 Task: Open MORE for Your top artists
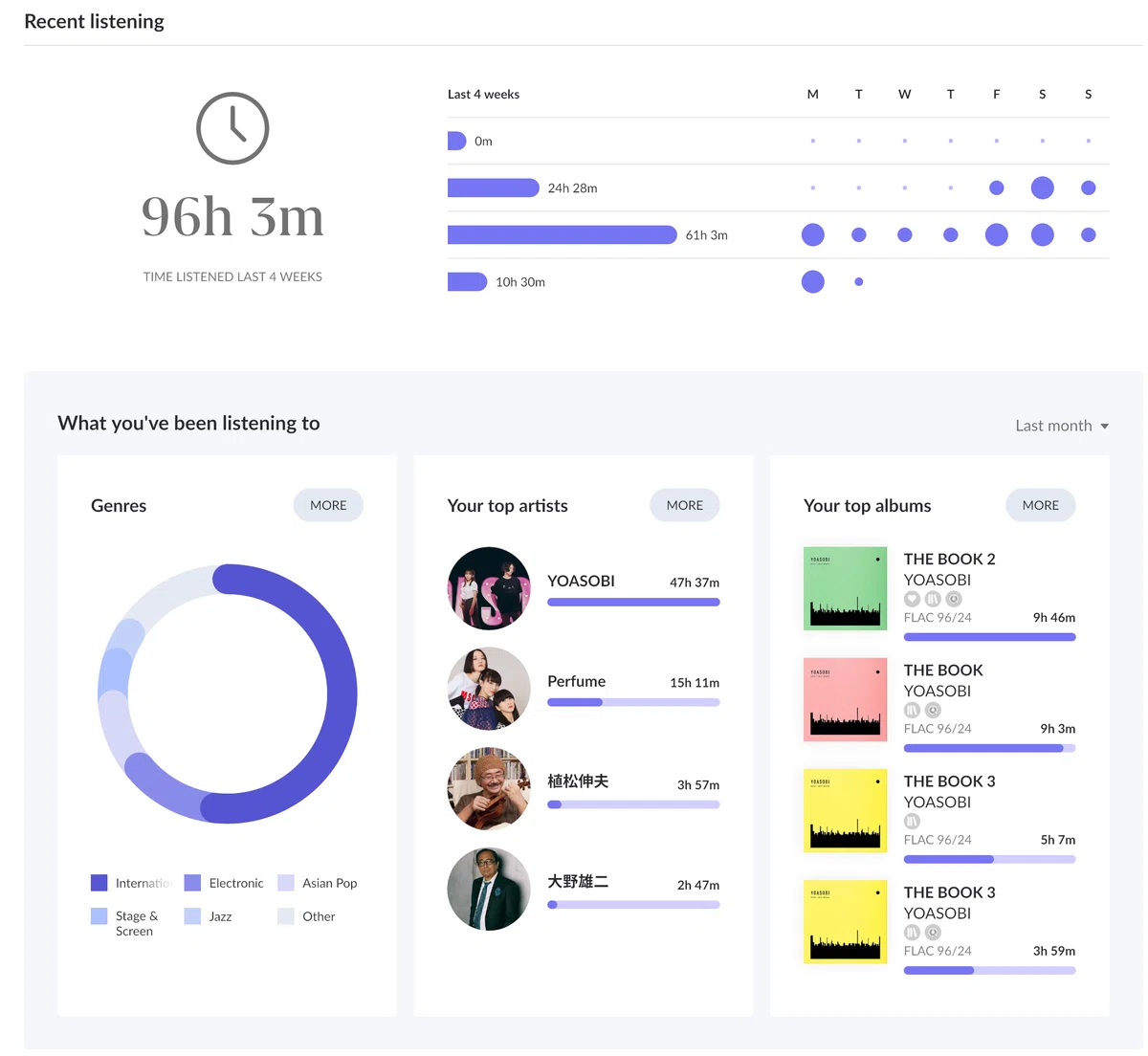coord(685,505)
